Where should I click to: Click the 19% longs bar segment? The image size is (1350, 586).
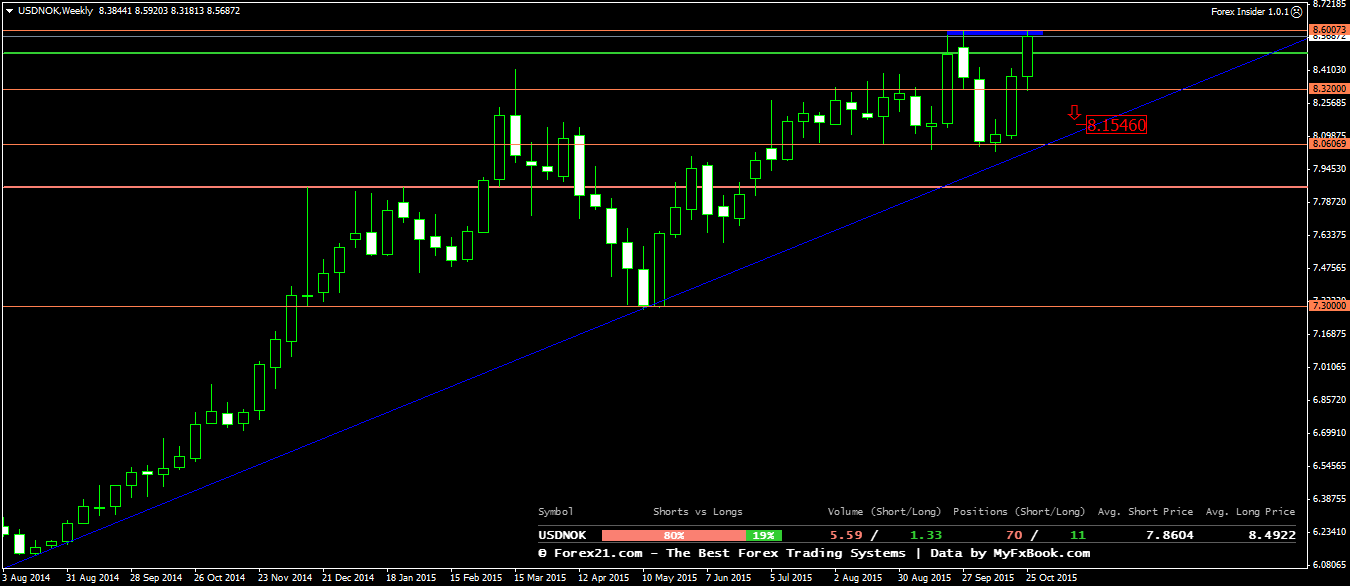tap(765, 536)
